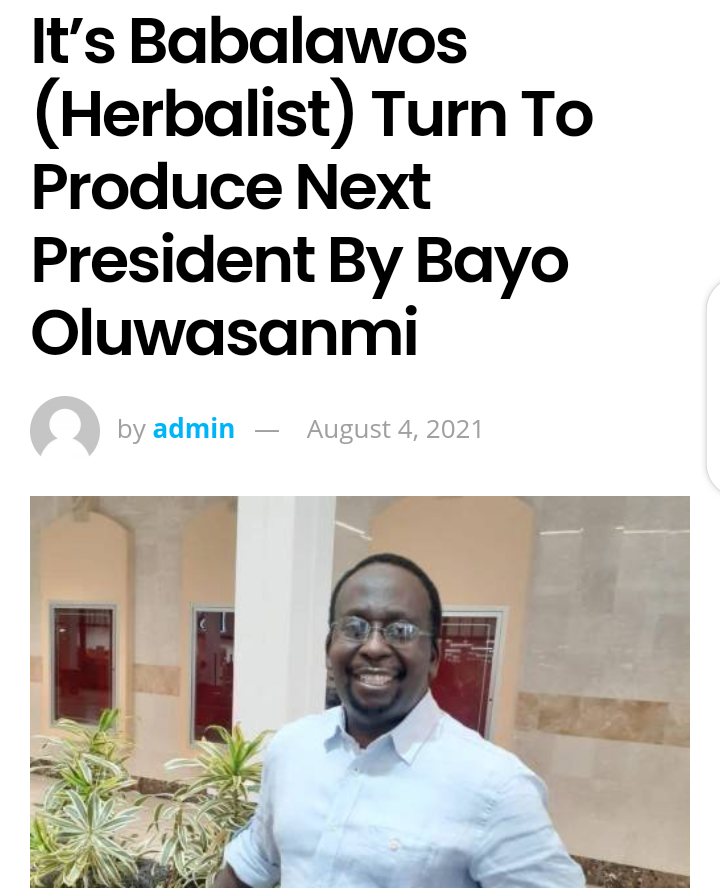Open the featured article photo
720x896 pixels.
point(360,691)
